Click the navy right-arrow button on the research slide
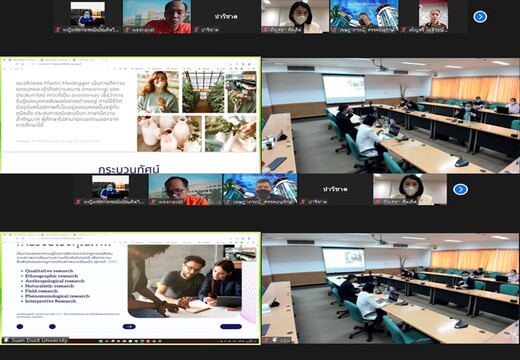 coord(129,327)
